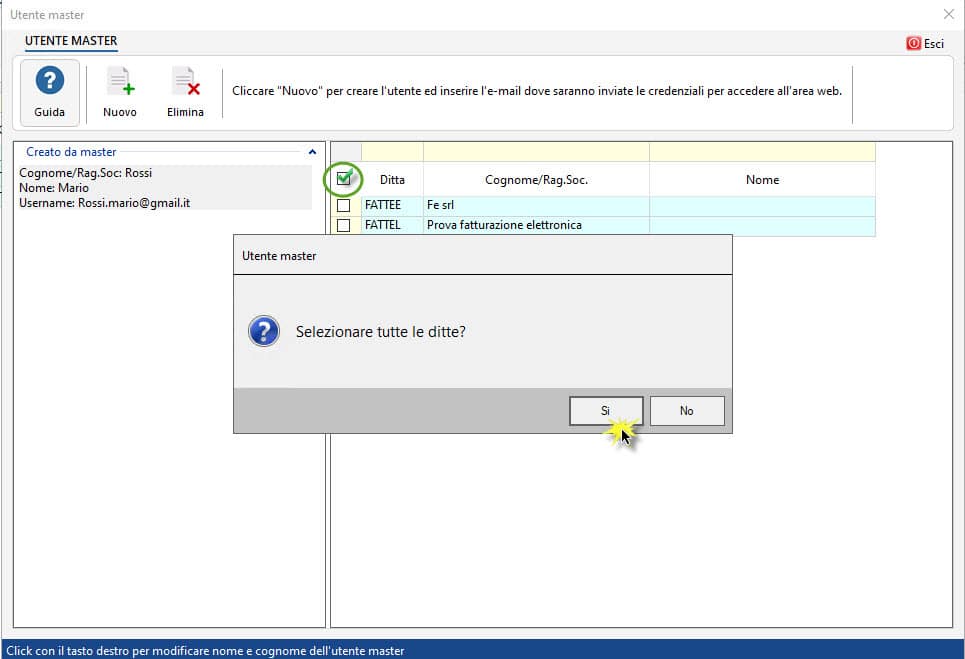Viewport: 965px width, 659px height.
Task: Open the Guida help icon
Action: pyautogui.click(x=50, y=81)
